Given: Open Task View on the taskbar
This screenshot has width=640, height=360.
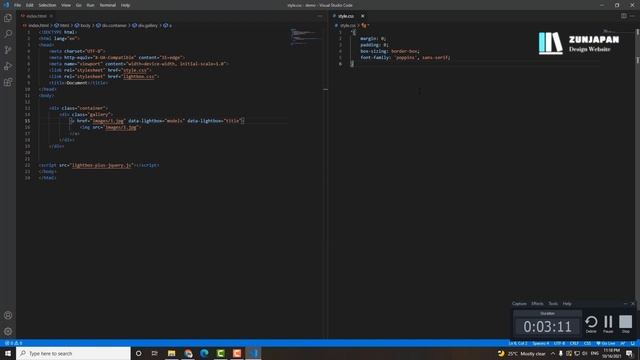Looking at the screenshot, I should (x=155, y=353).
